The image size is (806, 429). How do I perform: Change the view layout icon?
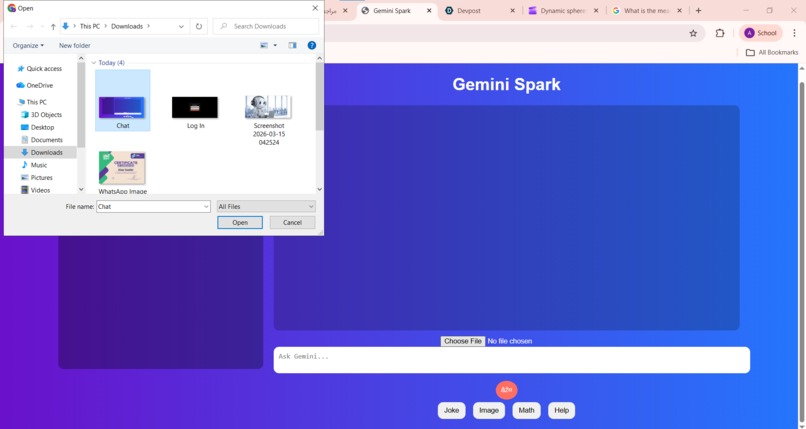click(x=264, y=45)
